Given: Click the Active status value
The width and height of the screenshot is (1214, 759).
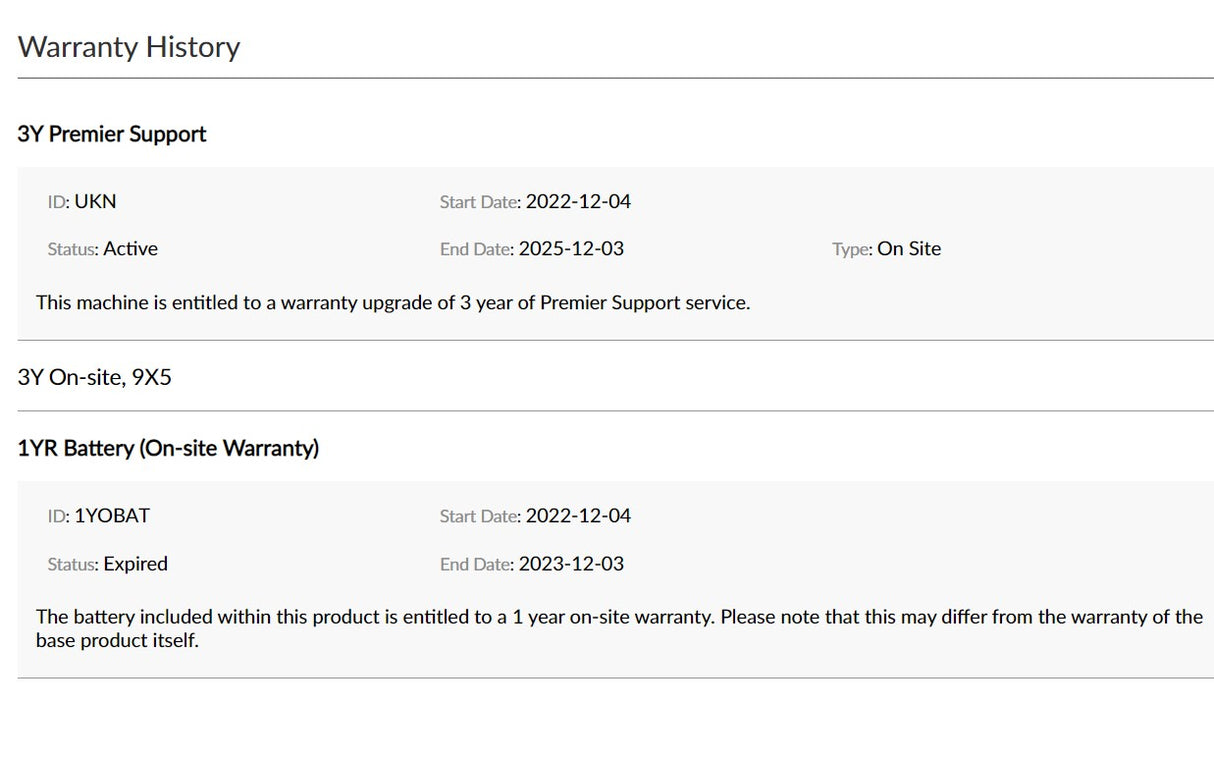Looking at the screenshot, I should (x=131, y=249).
